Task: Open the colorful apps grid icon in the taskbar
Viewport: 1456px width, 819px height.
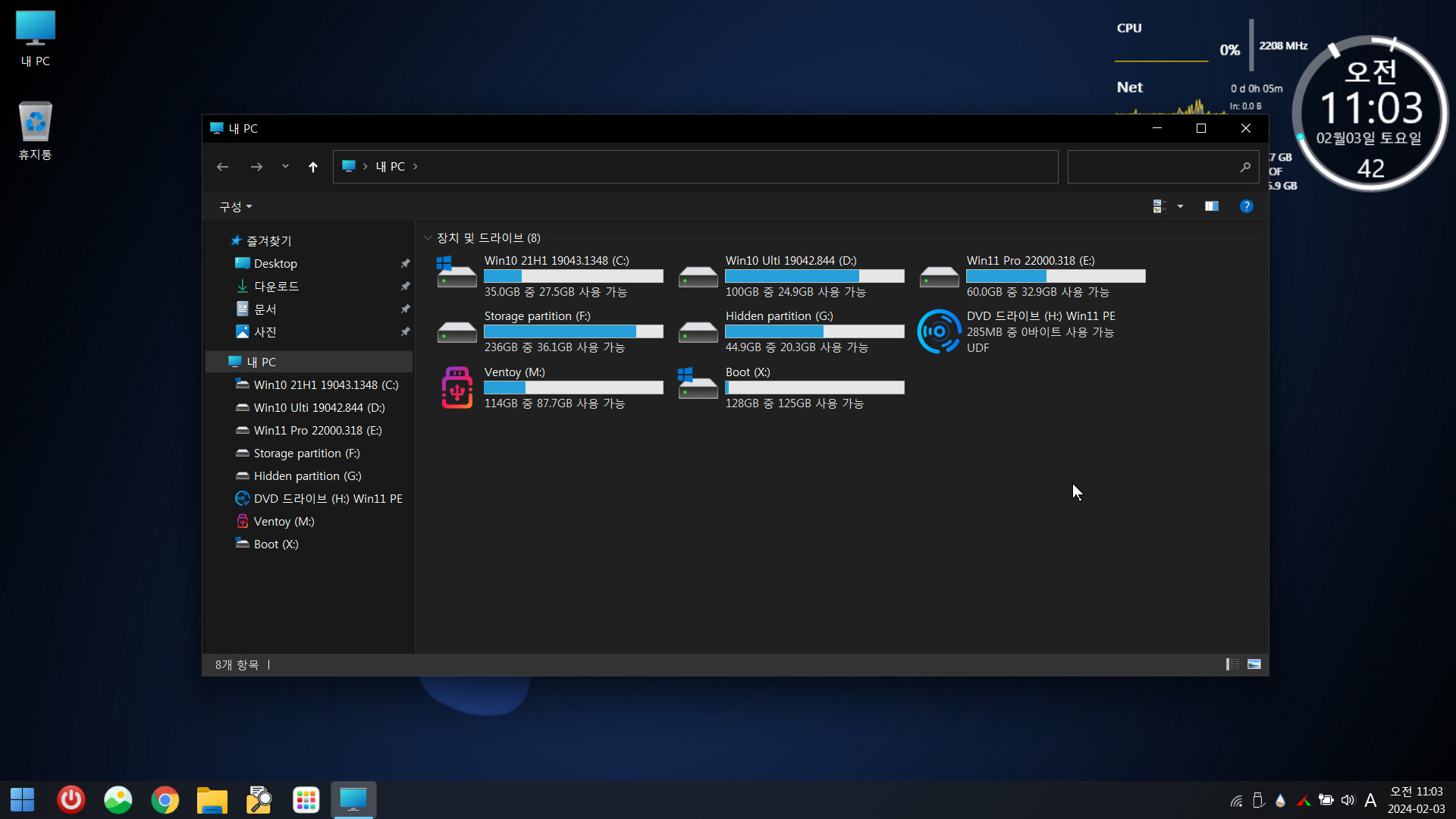Action: pos(306,800)
